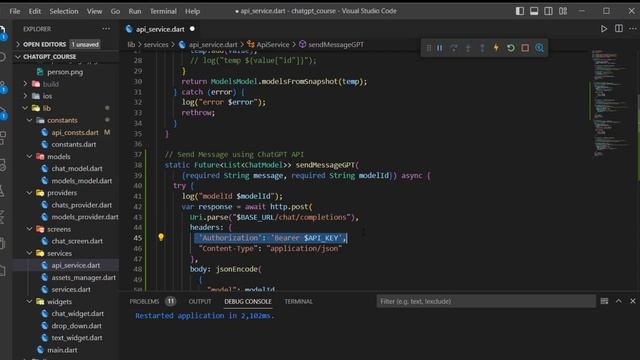Collapse the lib folder
This screenshot has width=640, height=360.
tap(47, 108)
